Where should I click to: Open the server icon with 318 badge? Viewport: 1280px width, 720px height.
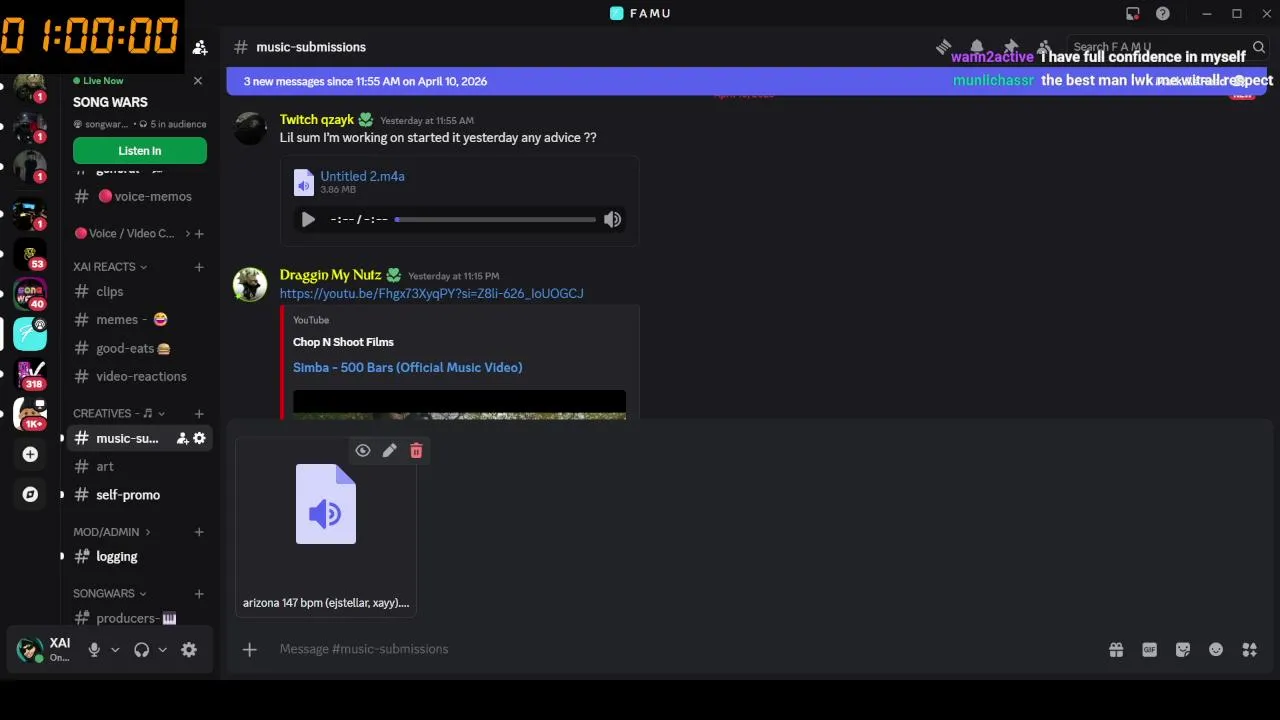[x=30, y=374]
